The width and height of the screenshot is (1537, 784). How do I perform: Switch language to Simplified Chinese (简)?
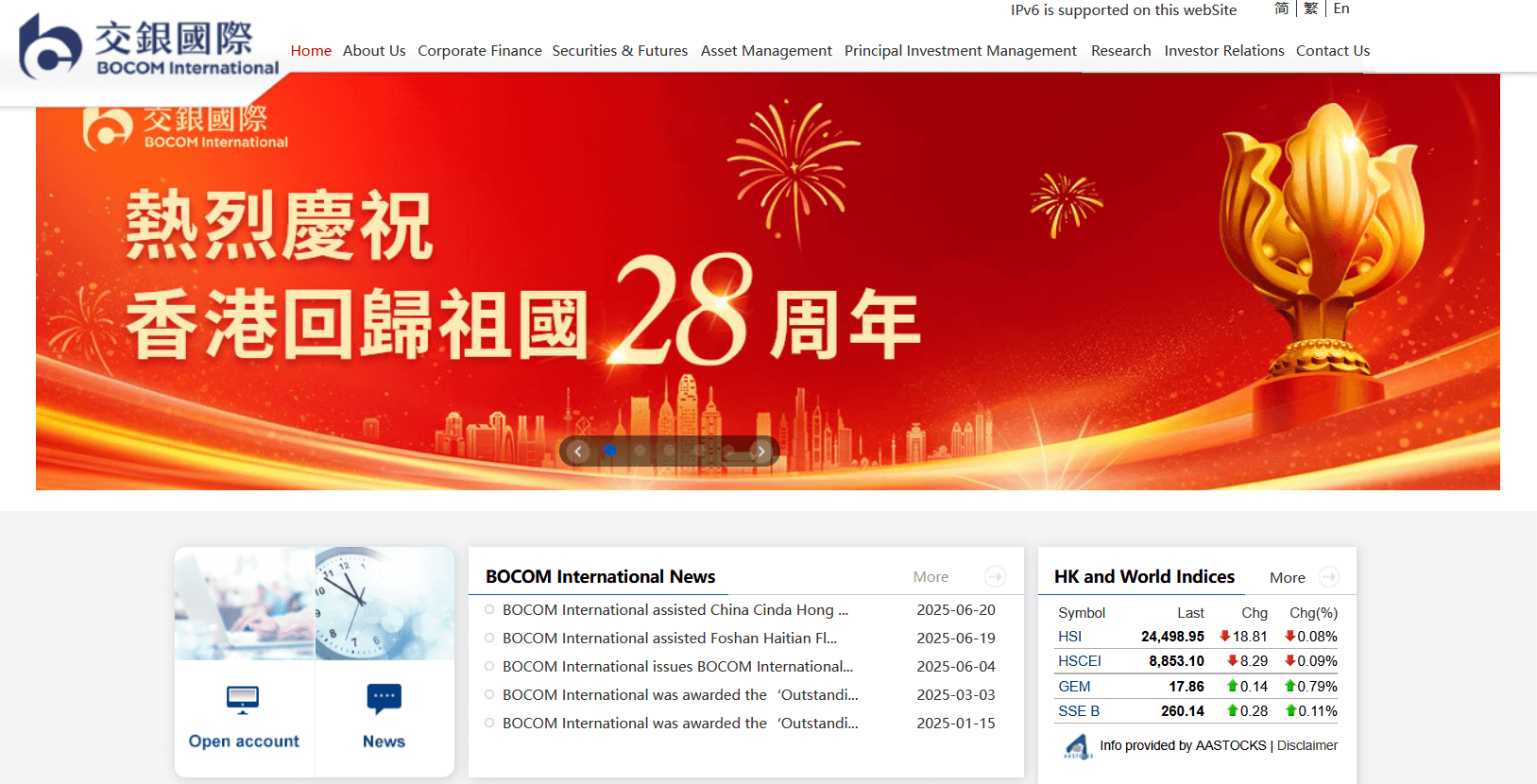tap(1282, 9)
